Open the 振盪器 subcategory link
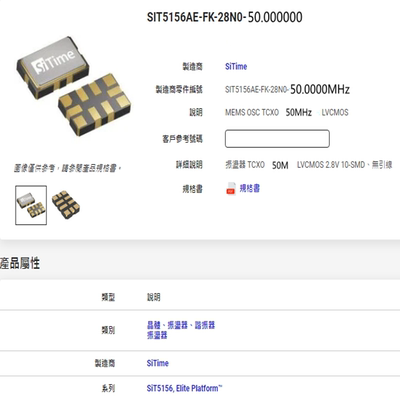This screenshot has height=400, width=400. [157, 335]
